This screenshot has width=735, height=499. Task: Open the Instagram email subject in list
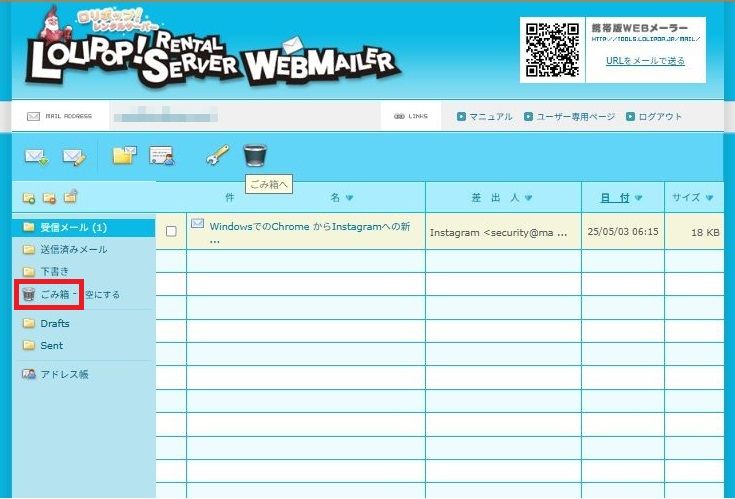click(310, 226)
